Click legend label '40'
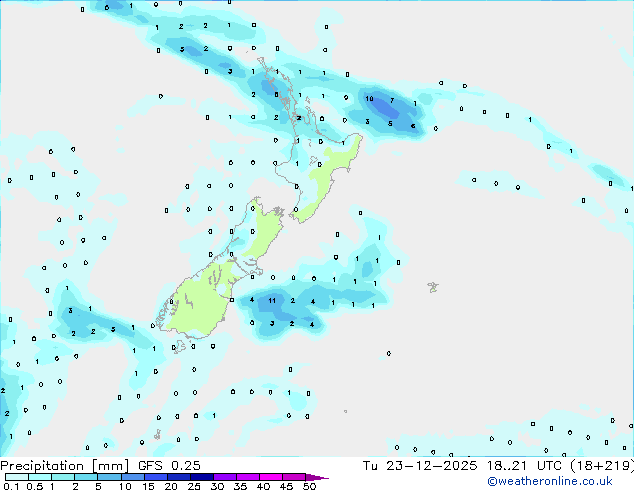Screen dimensions: 634x490 [x=263, y=486]
